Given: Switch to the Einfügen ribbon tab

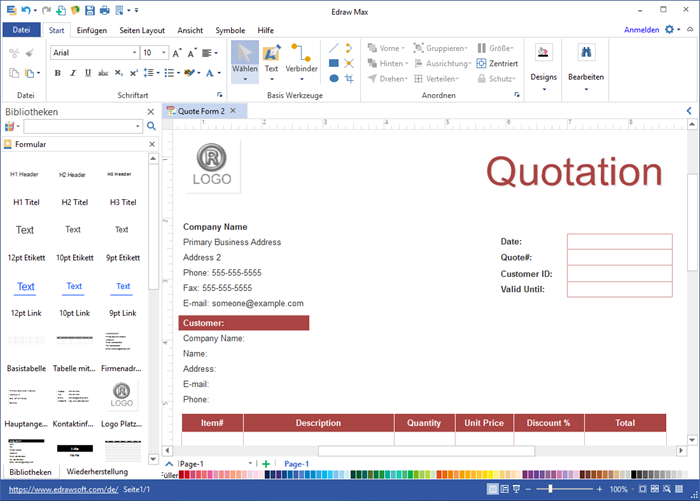Looking at the screenshot, I should [x=92, y=30].
